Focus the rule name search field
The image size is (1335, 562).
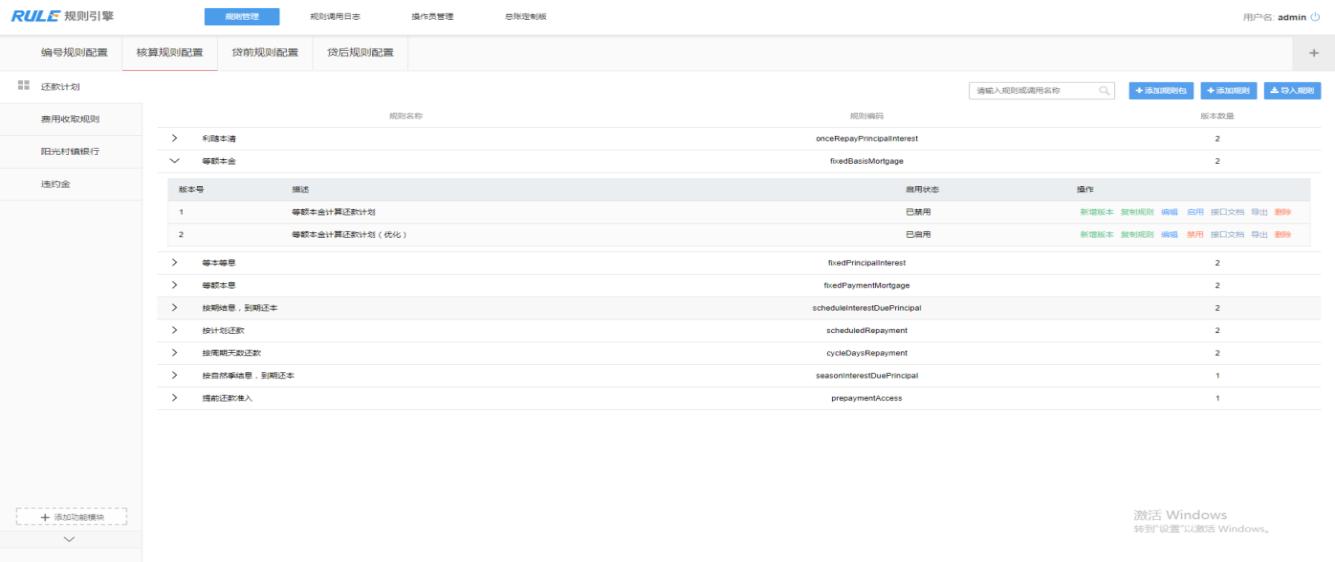click(x=1042, y=90)
